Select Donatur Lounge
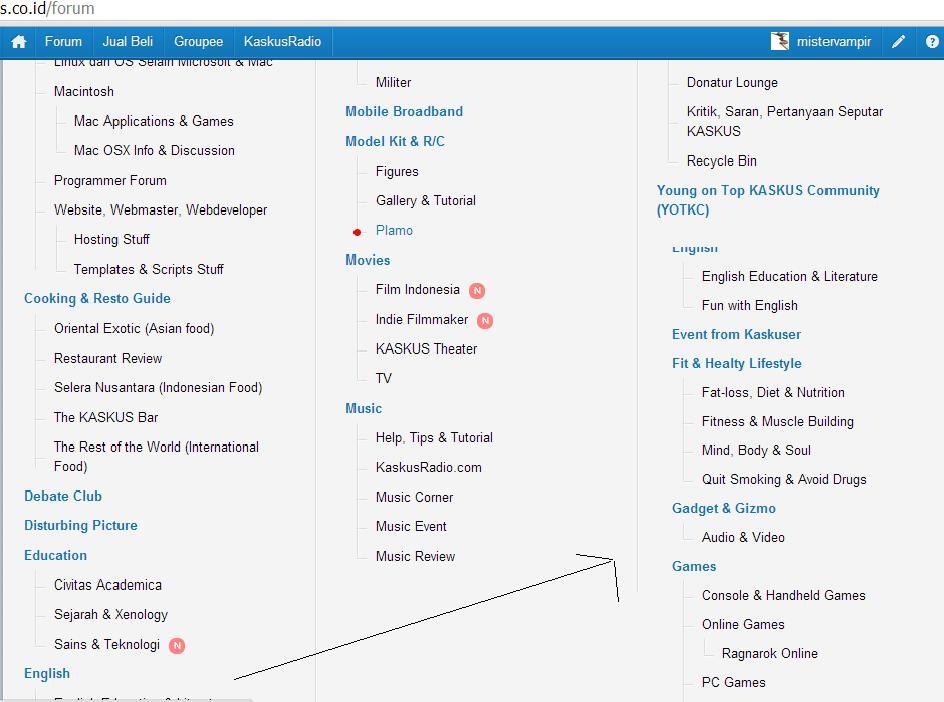 click(x=732, y=82)
